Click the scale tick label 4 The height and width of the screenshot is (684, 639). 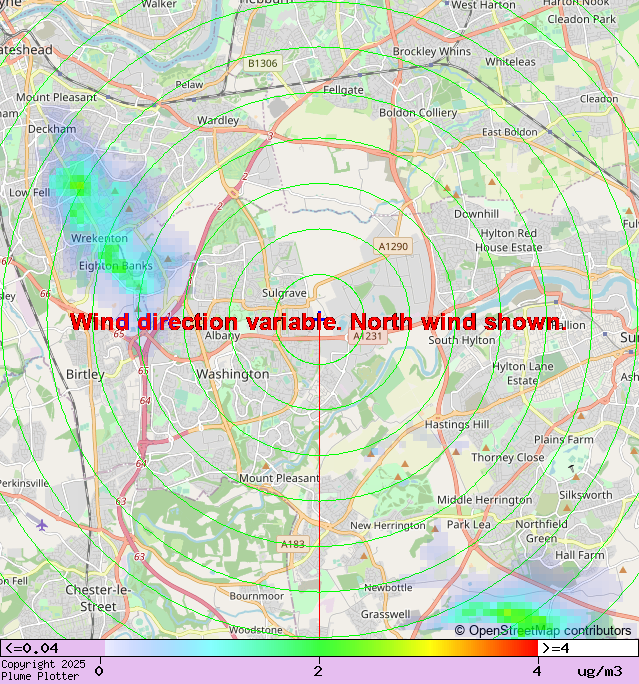(537, 671)
